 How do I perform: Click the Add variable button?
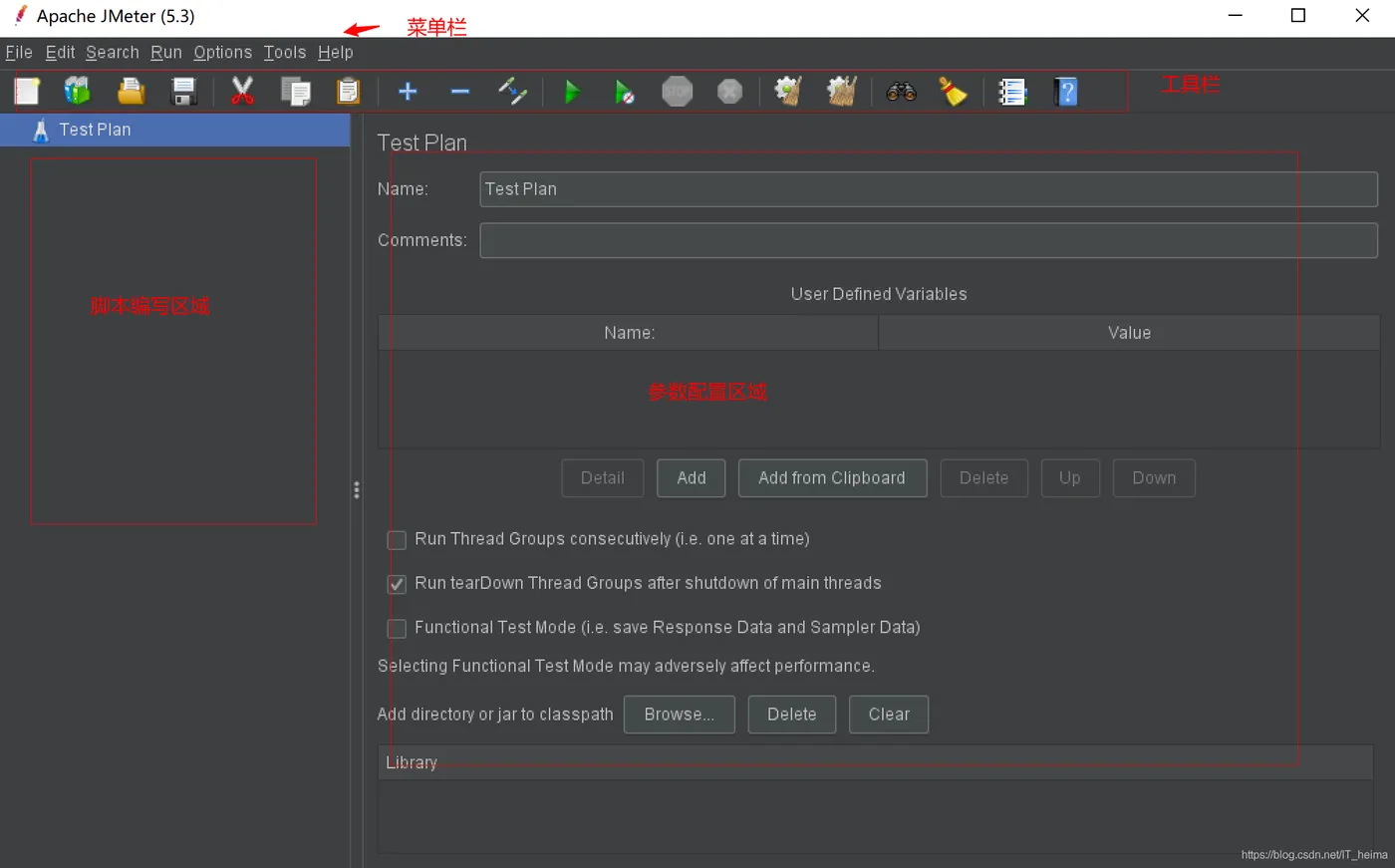click(692, 478)
